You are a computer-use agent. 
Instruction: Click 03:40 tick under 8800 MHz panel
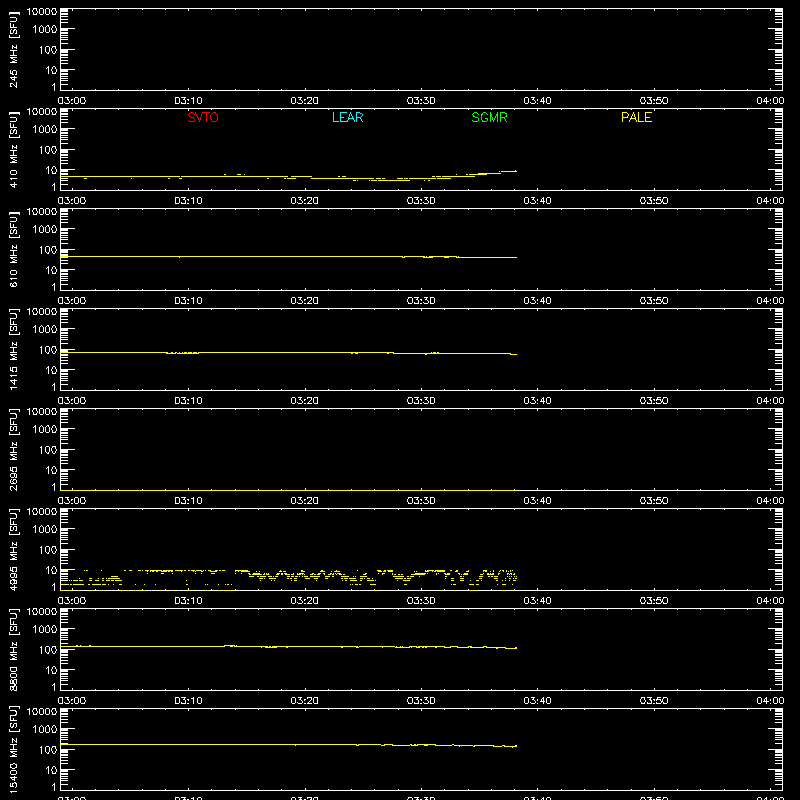[x=537, y=701]
